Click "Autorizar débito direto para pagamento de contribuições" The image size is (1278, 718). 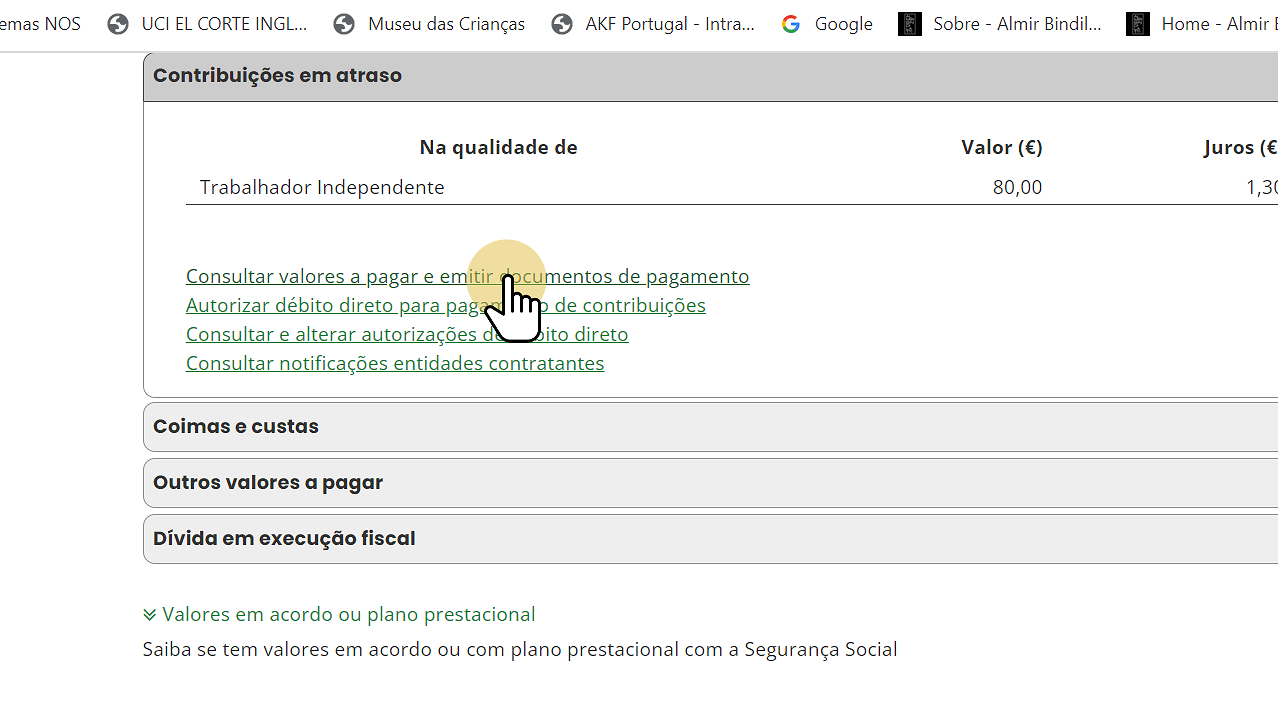[446, 304]
